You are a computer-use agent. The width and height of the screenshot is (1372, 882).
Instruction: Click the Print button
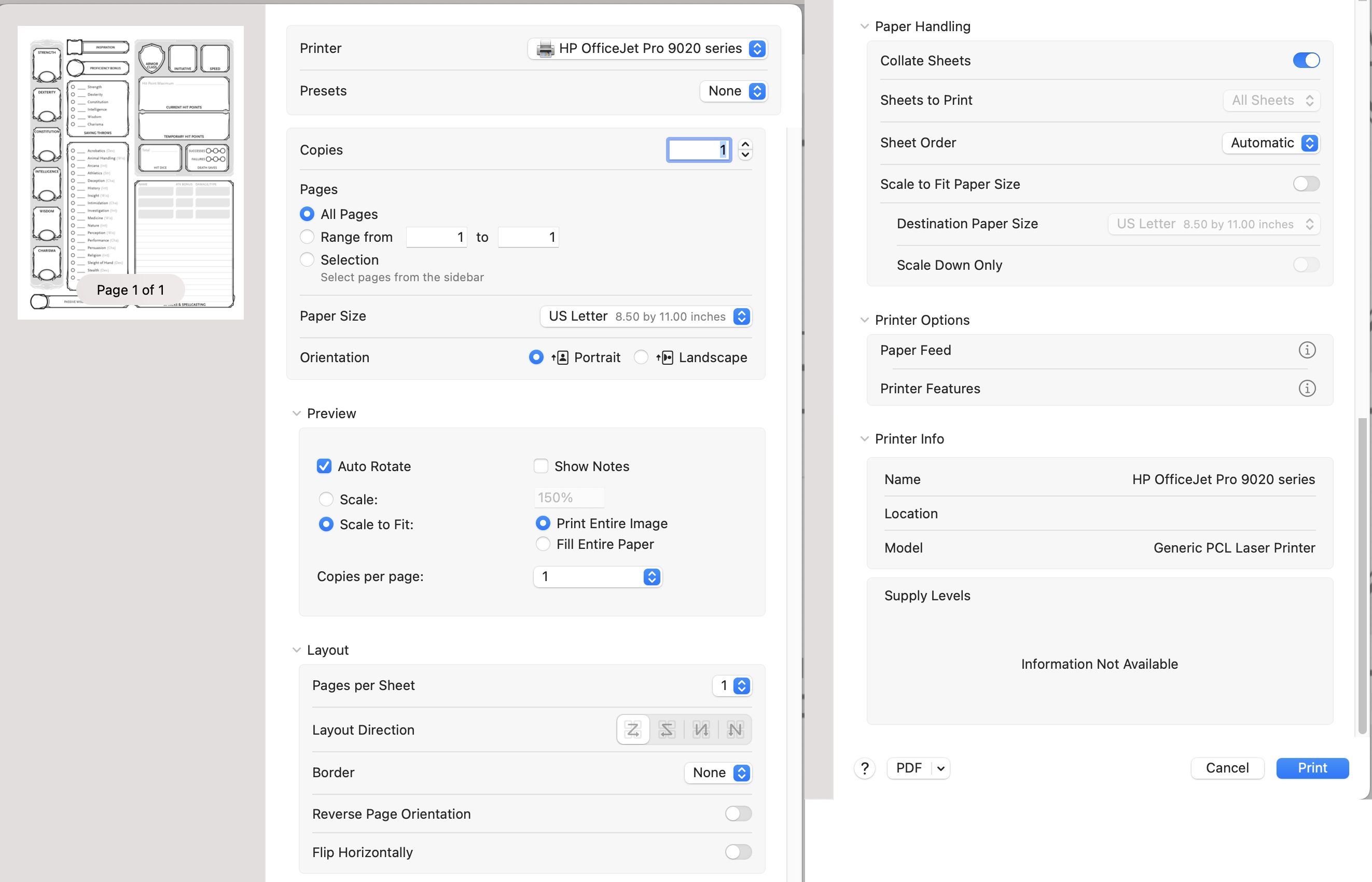1312,768
